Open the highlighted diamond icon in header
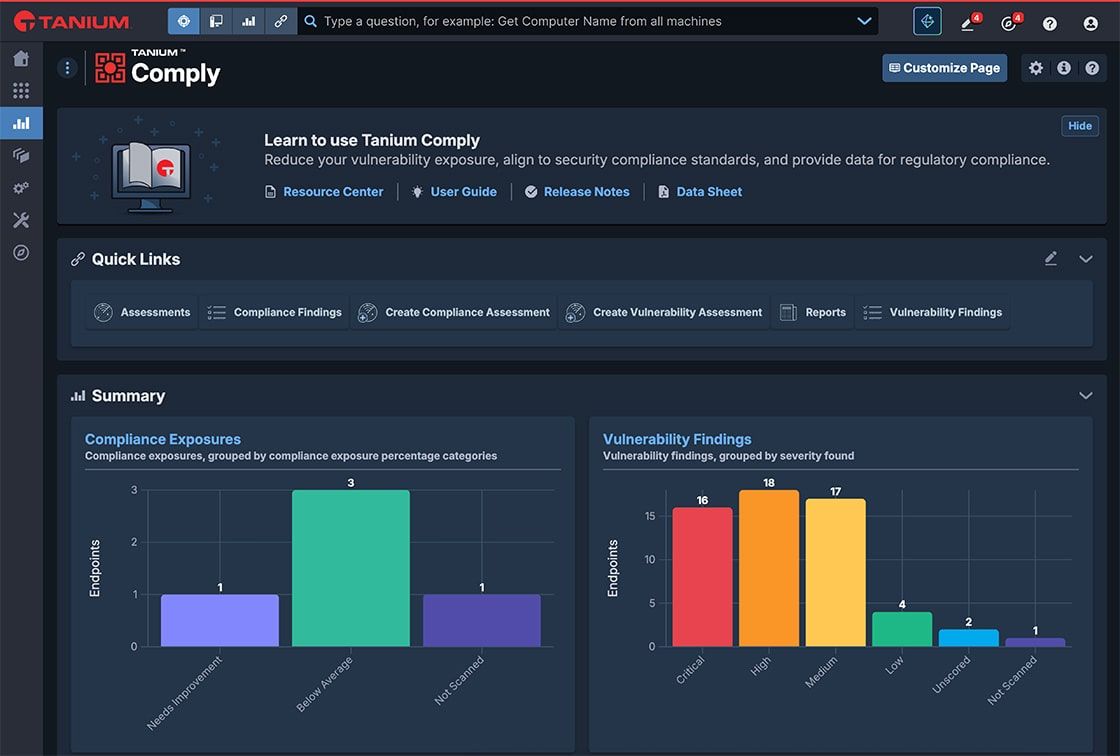1120x756 pixels. pos(927,21)
